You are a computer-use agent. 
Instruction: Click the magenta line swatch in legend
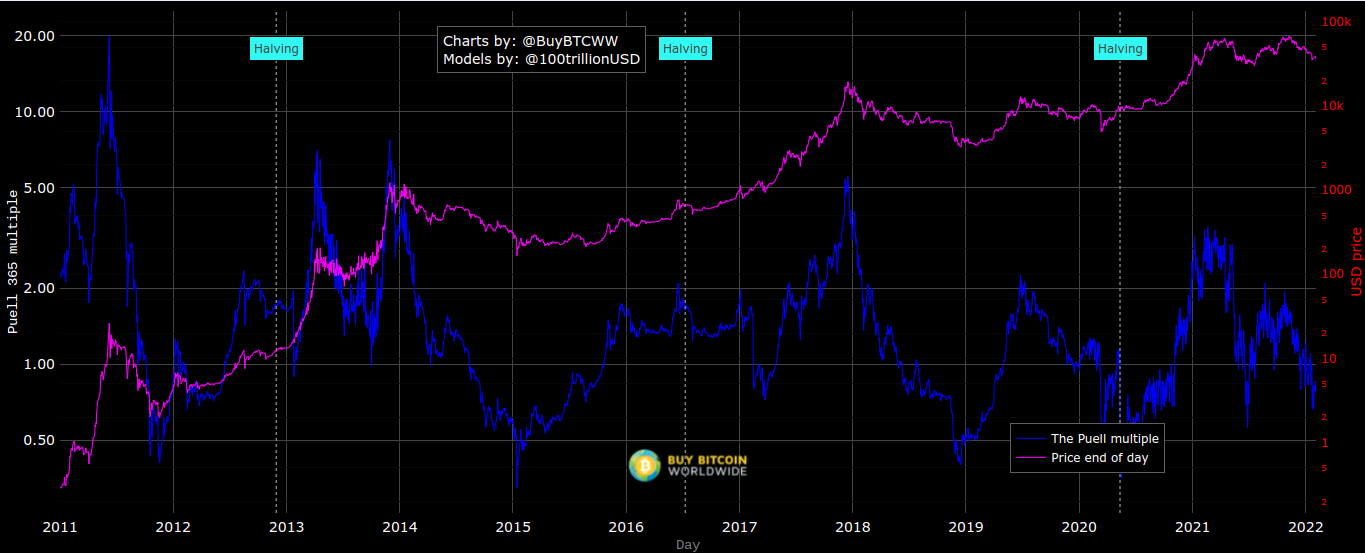click(x=1030, y=458)
